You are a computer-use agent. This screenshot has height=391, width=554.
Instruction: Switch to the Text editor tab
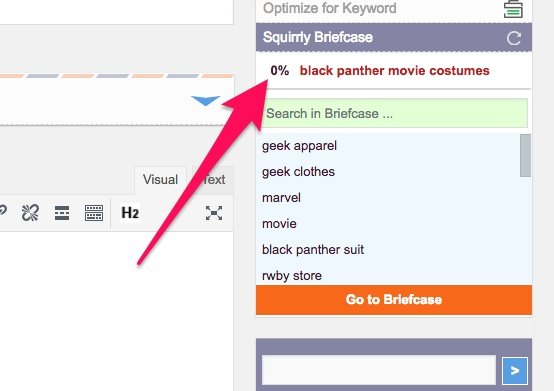click(214, 180)
